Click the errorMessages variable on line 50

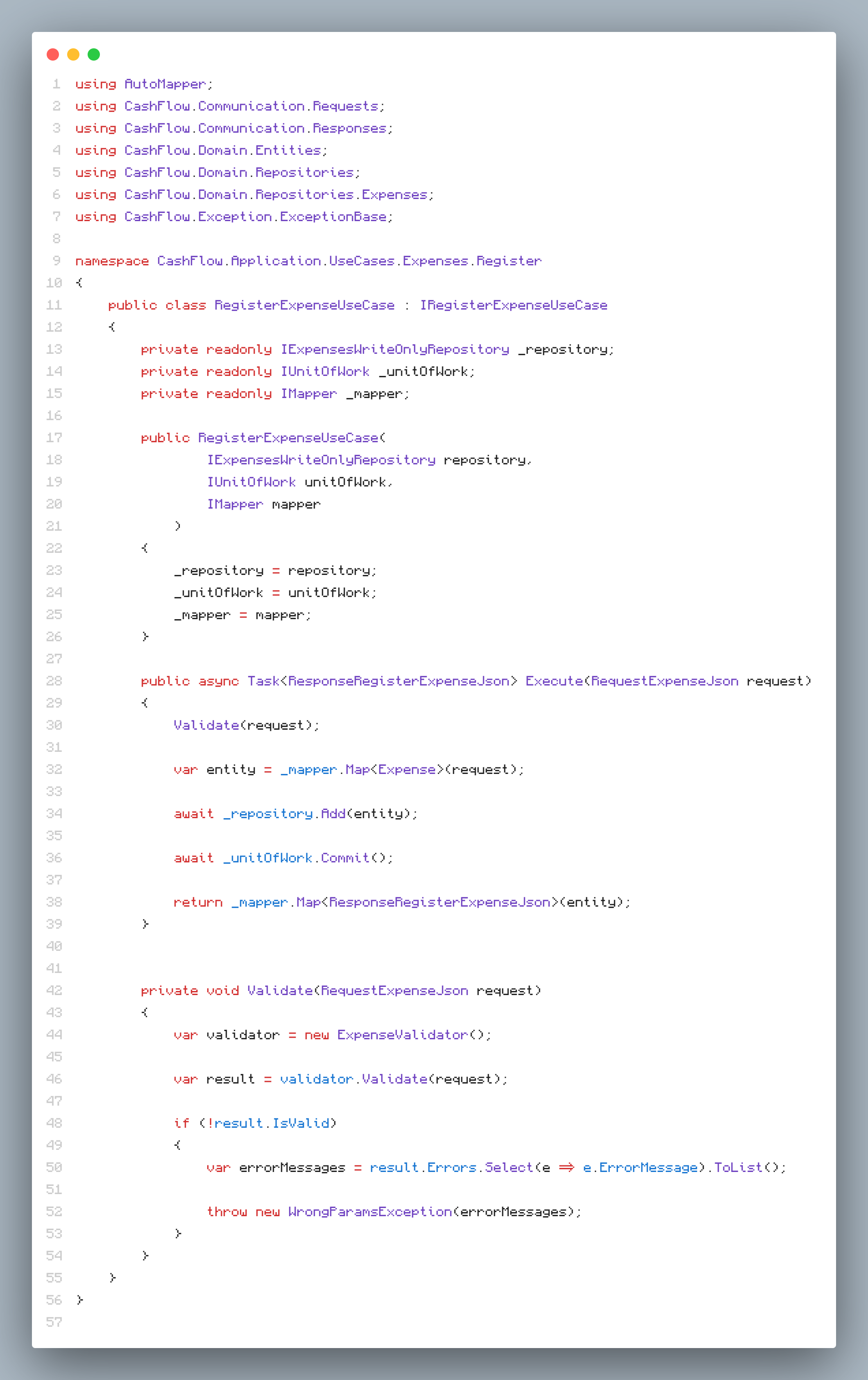tap(290, 1167)
